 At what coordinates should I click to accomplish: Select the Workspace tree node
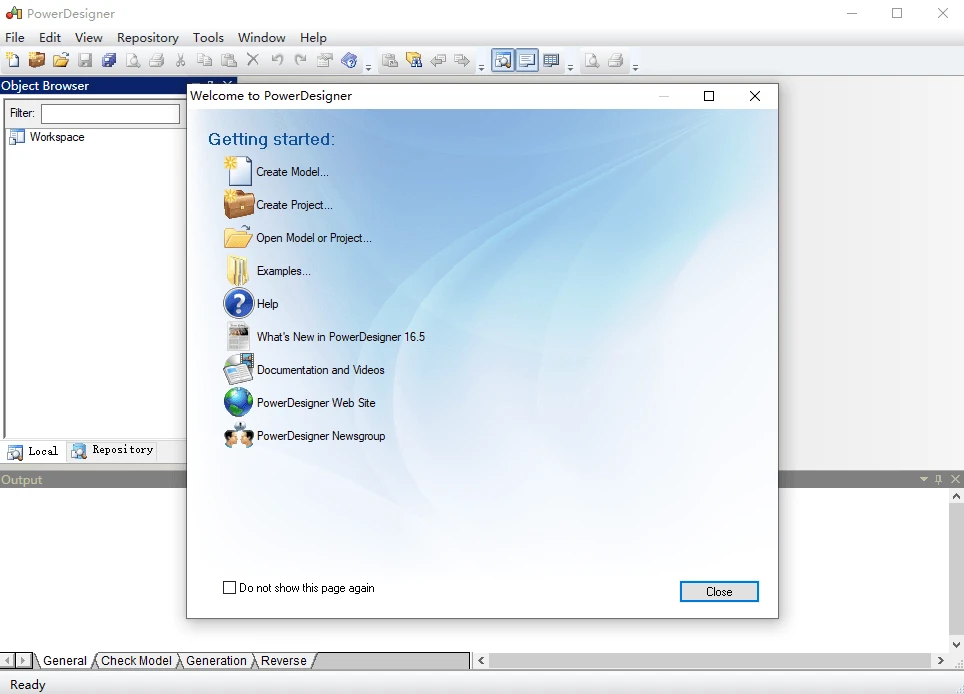pos(57,137)
